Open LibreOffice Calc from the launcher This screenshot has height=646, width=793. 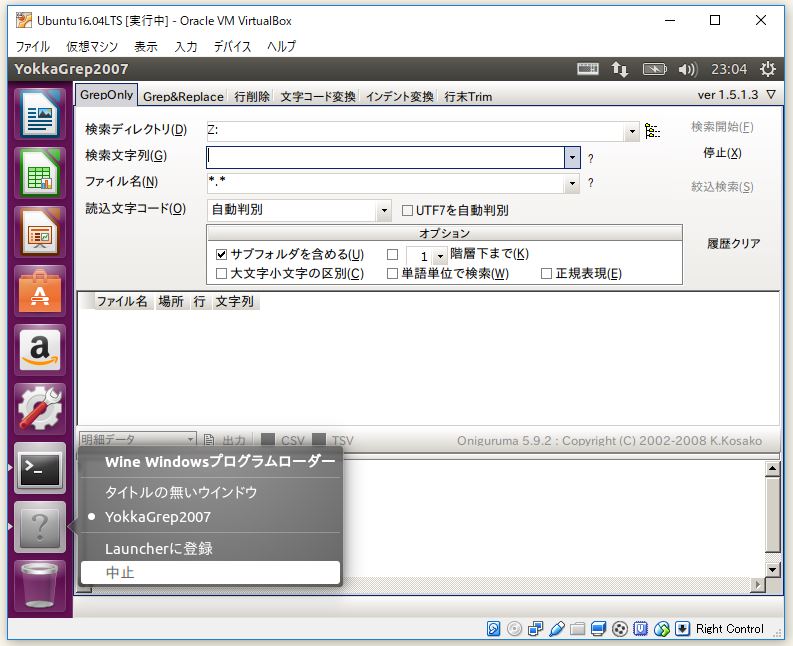(x=40, y=173)
